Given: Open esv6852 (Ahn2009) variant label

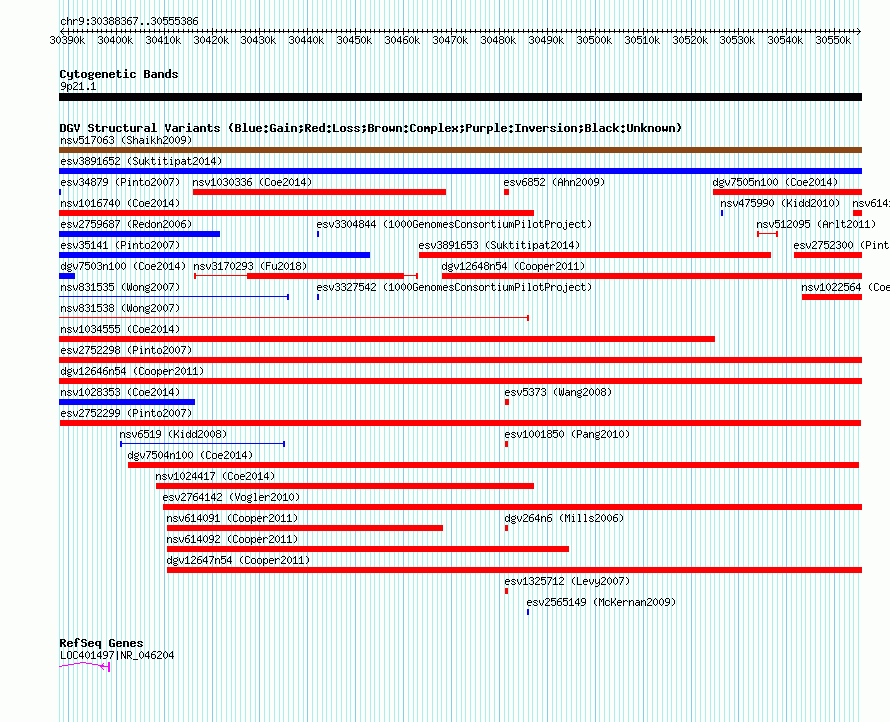Looking at the screenshot, I should coord(554,182).
